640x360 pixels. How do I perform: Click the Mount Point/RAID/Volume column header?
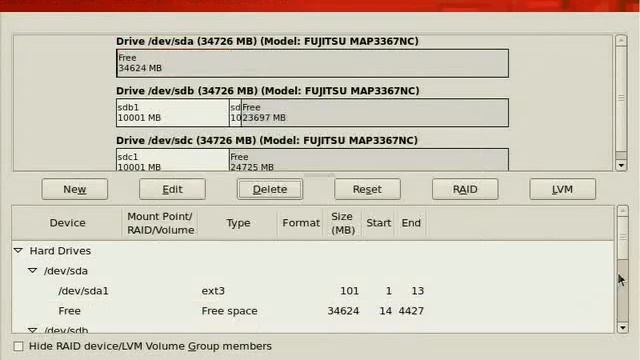pos(160,223)
